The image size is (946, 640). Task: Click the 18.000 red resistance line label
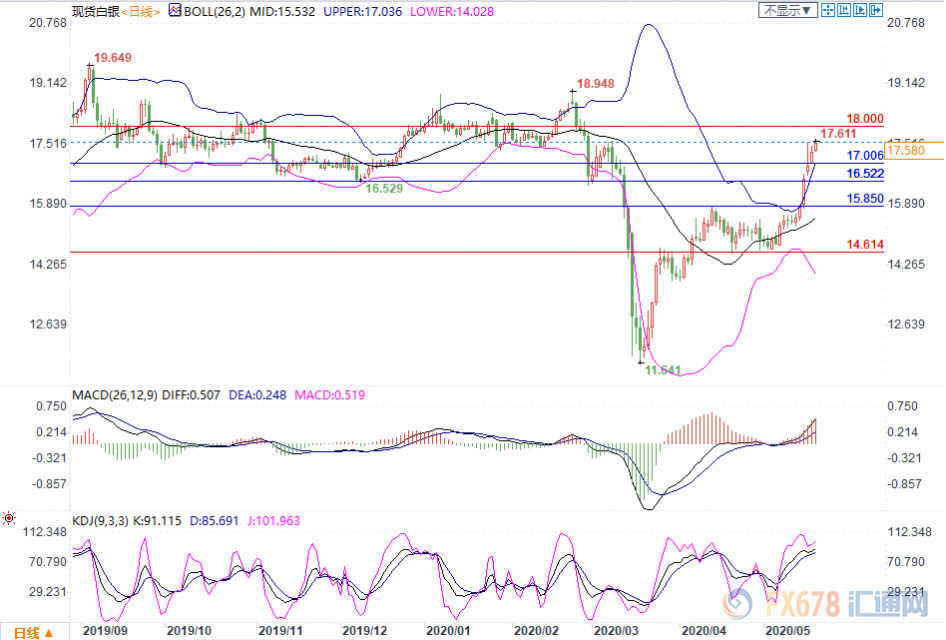(x=864, y=117)
